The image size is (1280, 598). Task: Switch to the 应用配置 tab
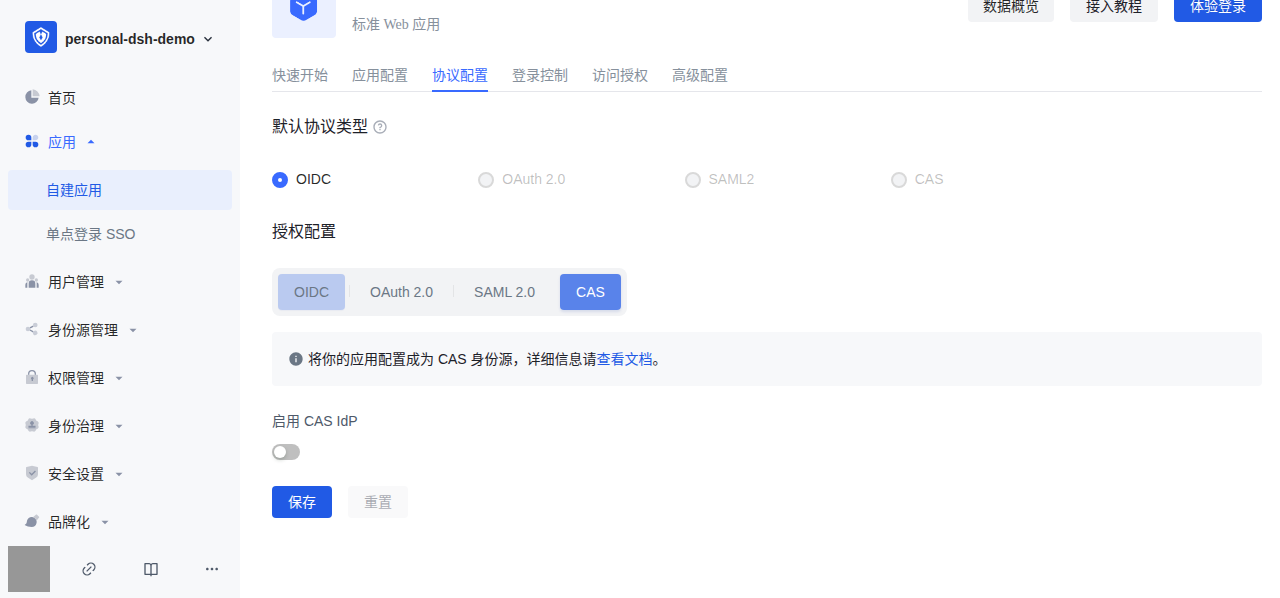pyautogui.click(x=380, y=75)
